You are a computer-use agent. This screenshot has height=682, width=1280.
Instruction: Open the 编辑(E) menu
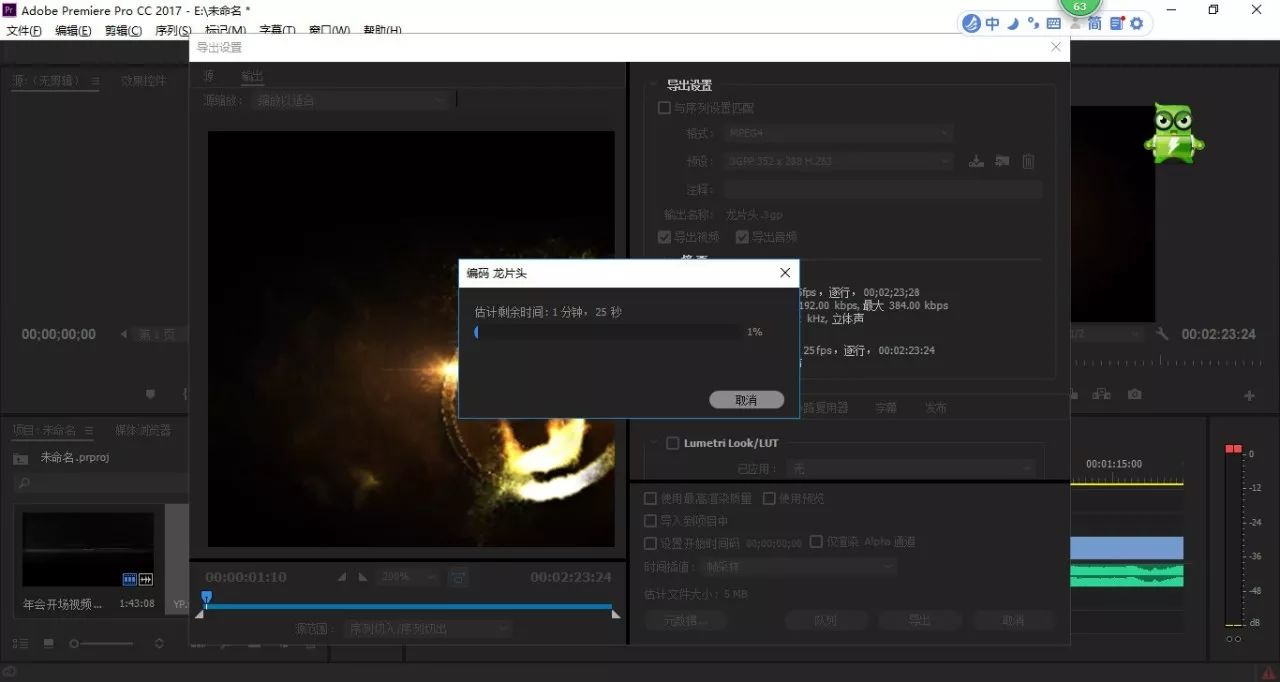click(73, 30)
